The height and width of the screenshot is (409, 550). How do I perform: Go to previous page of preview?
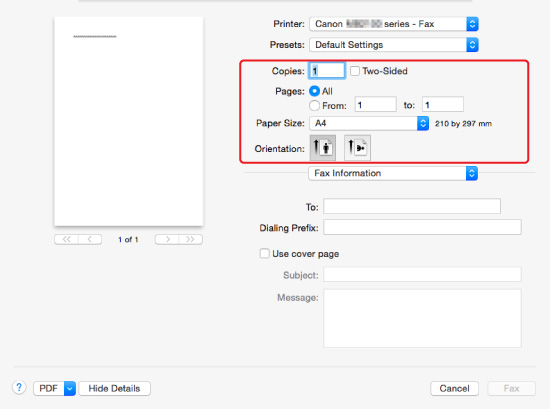(x=90, y=239)
